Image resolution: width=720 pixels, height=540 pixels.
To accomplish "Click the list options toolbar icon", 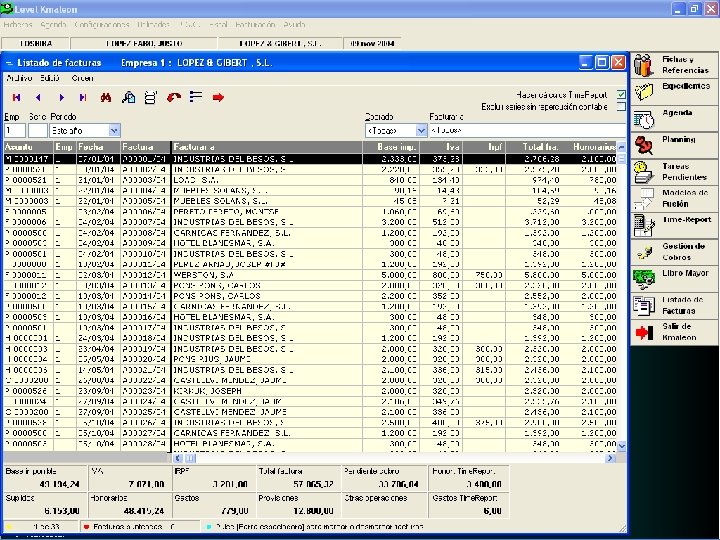I will (196, 97).
